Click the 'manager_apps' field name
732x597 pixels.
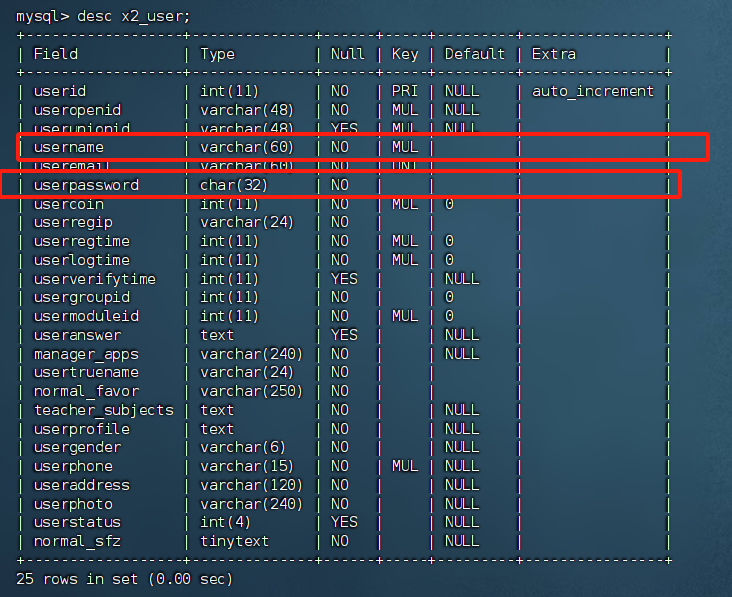point(86,354)
